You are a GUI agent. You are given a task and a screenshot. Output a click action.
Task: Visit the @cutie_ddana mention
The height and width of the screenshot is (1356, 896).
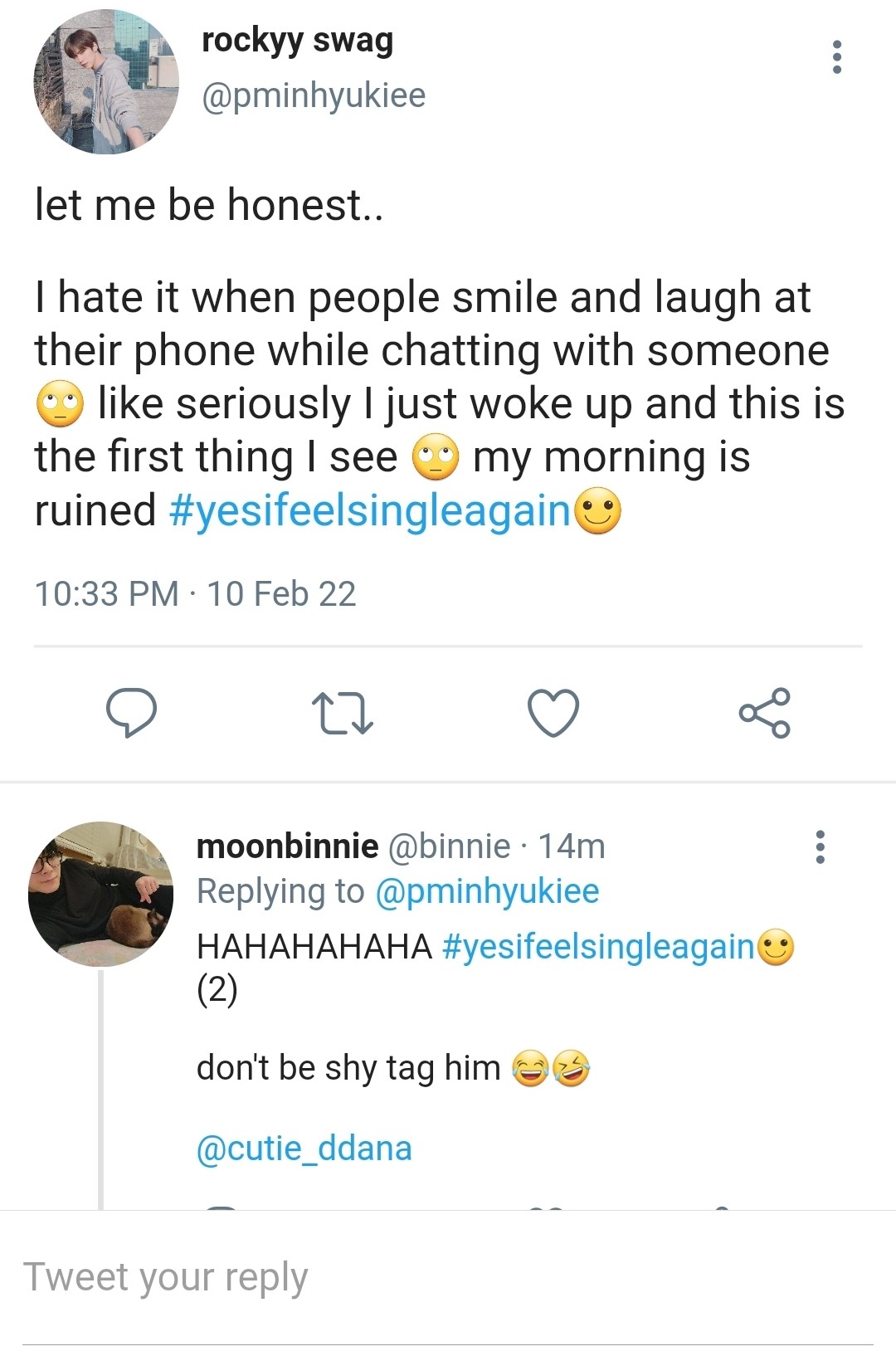pyautogui.click(x=304, y=1149)
